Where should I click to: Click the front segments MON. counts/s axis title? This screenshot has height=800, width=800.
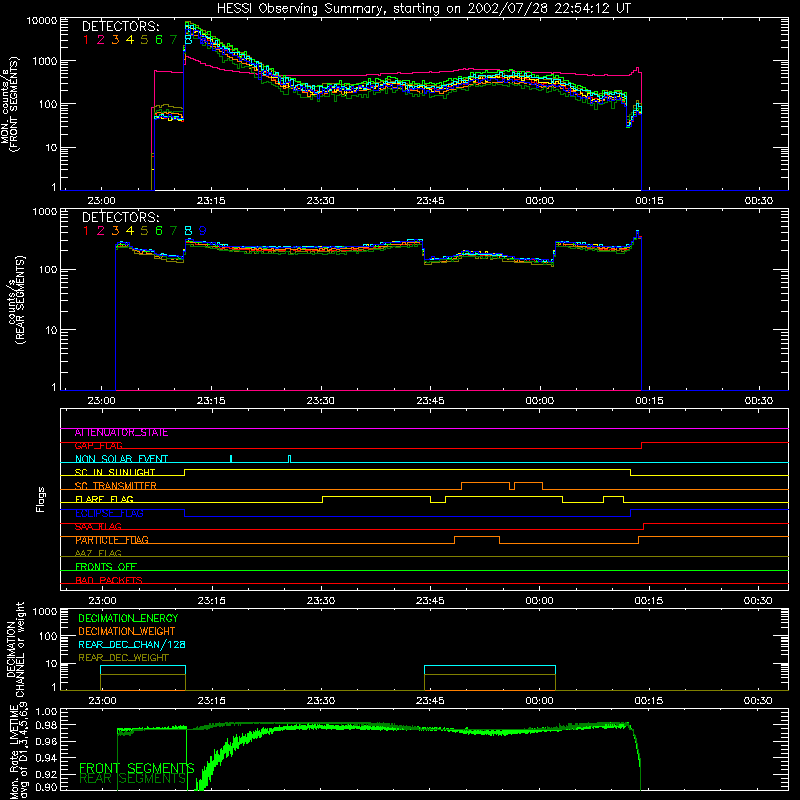(x=9, y=103)
